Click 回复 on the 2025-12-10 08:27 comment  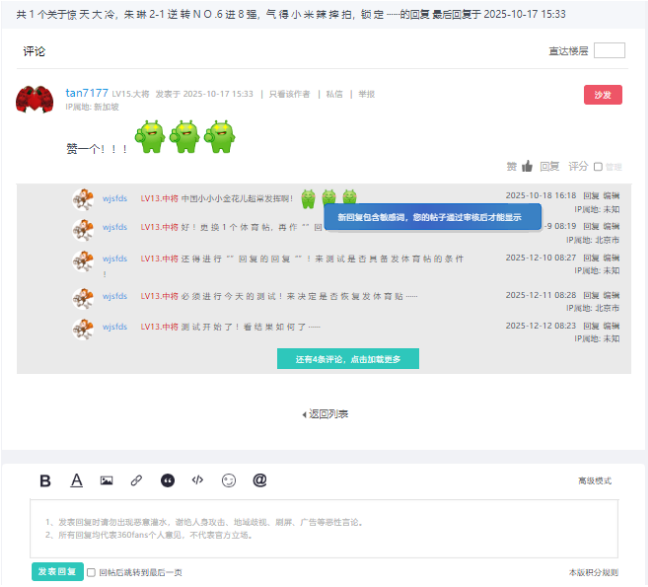click(x=591, y=258)
